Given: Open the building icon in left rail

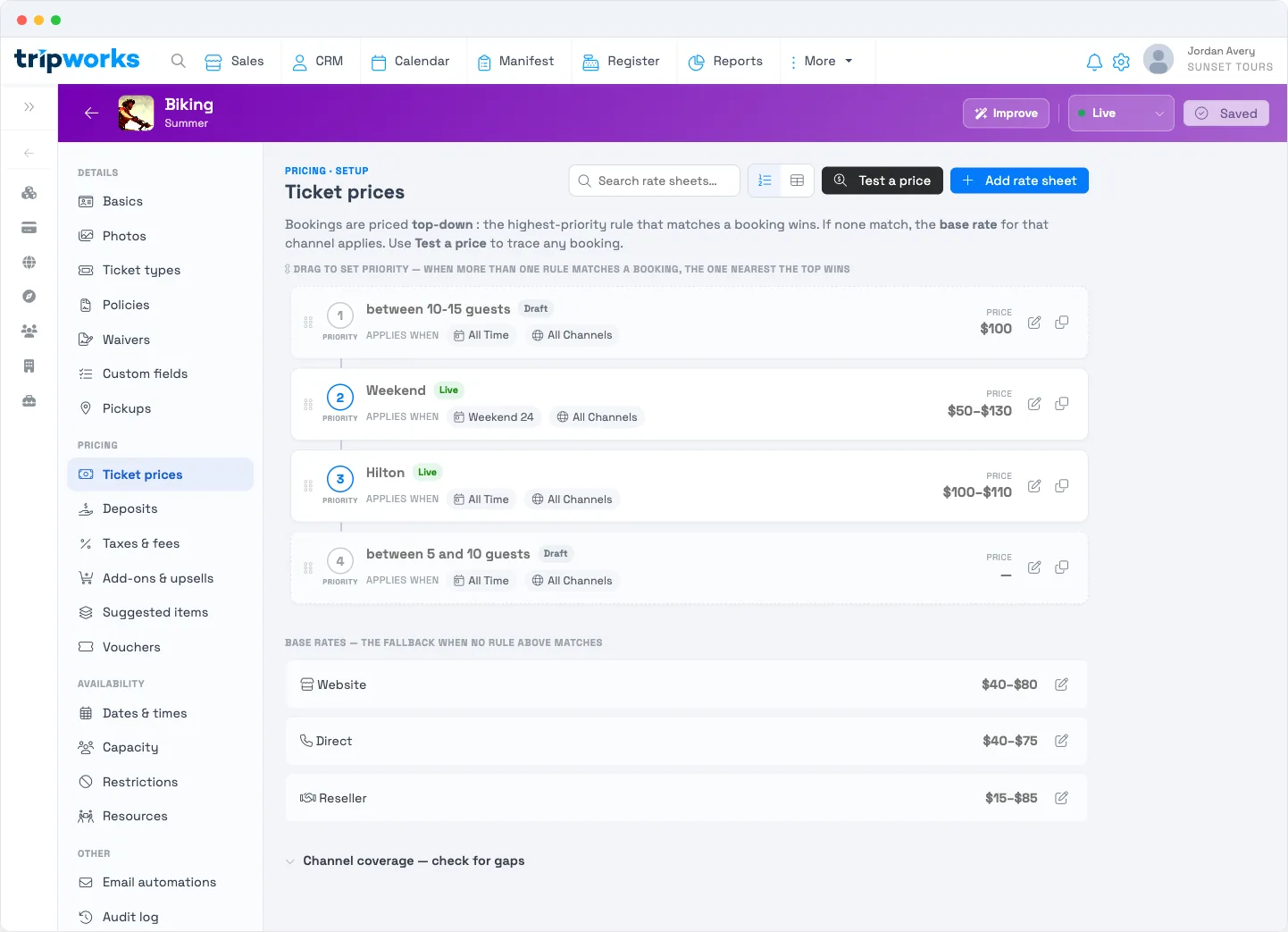Looking at the screenshot, I should [29, 365].
